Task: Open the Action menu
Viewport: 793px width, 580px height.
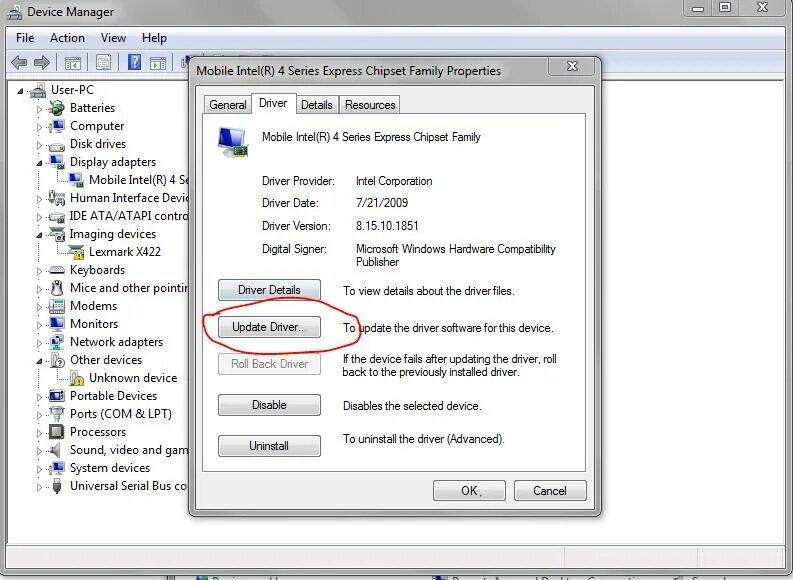Action: click(x=67, y=38)
